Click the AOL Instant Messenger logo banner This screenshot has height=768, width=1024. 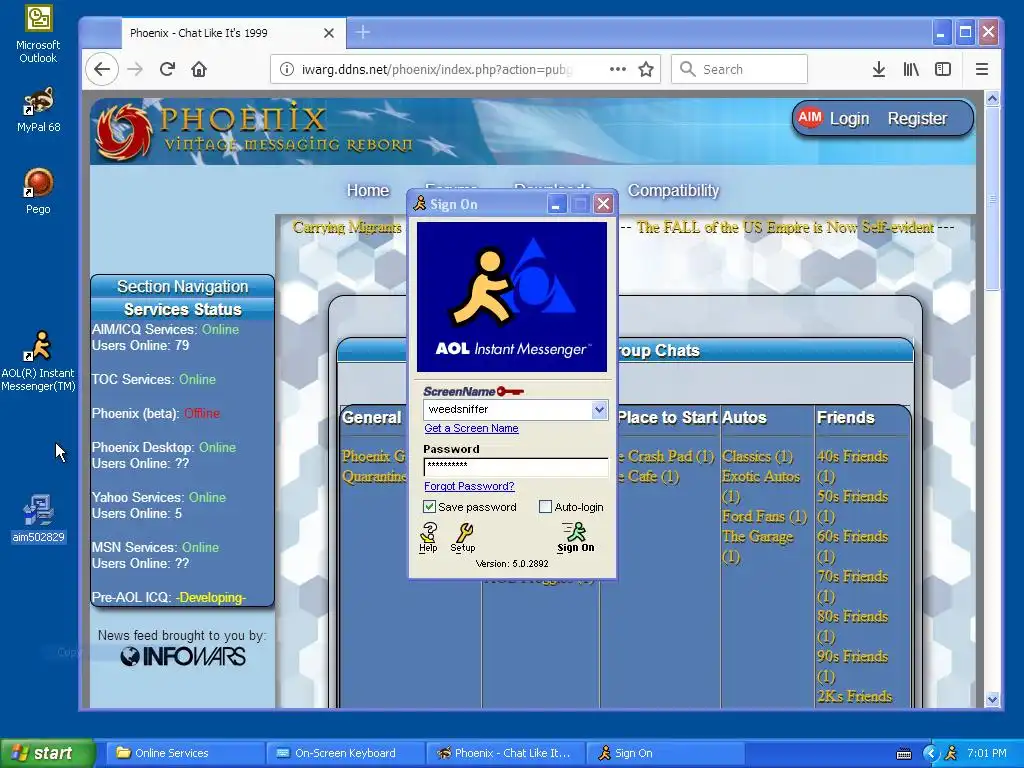point(512,297)
